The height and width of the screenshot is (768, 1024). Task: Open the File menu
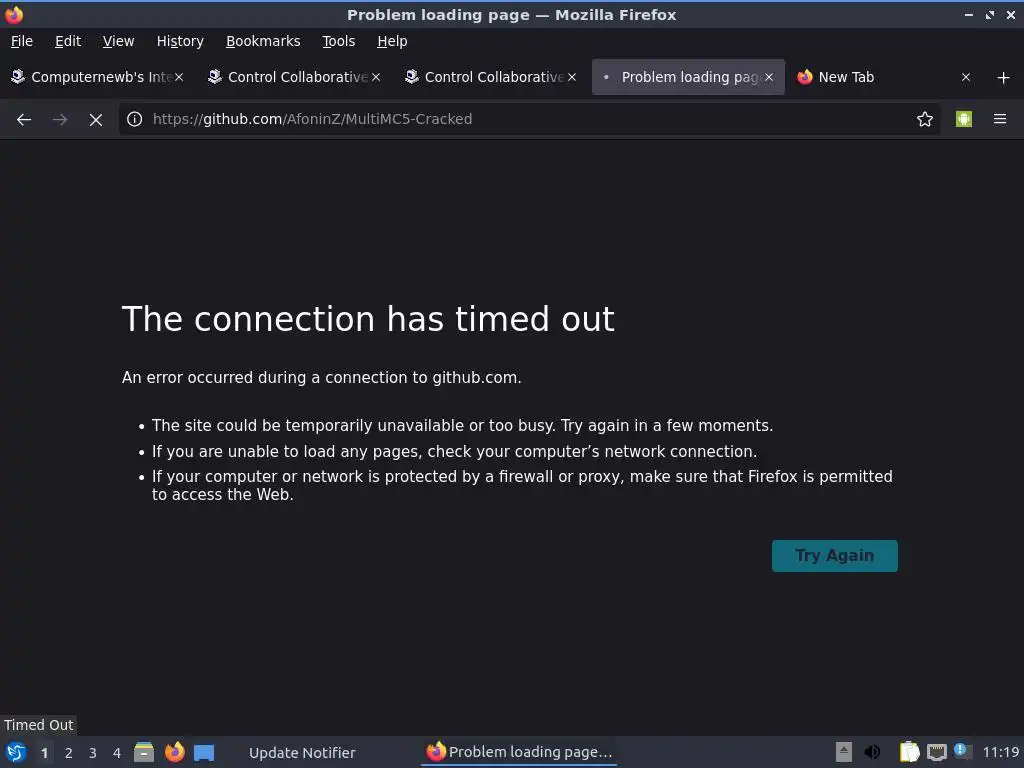click(x=22, y=41)
